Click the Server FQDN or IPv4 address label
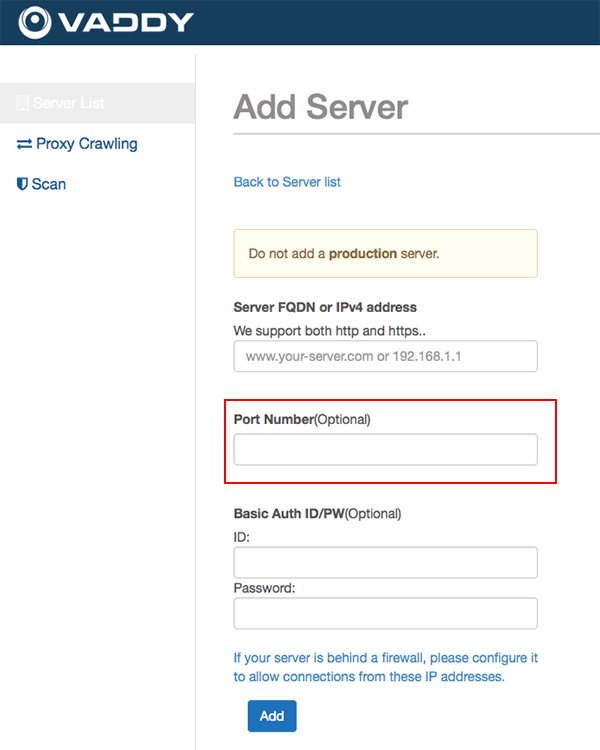The width and height of the screenshot is (600, 750). [x=325, y=307]
